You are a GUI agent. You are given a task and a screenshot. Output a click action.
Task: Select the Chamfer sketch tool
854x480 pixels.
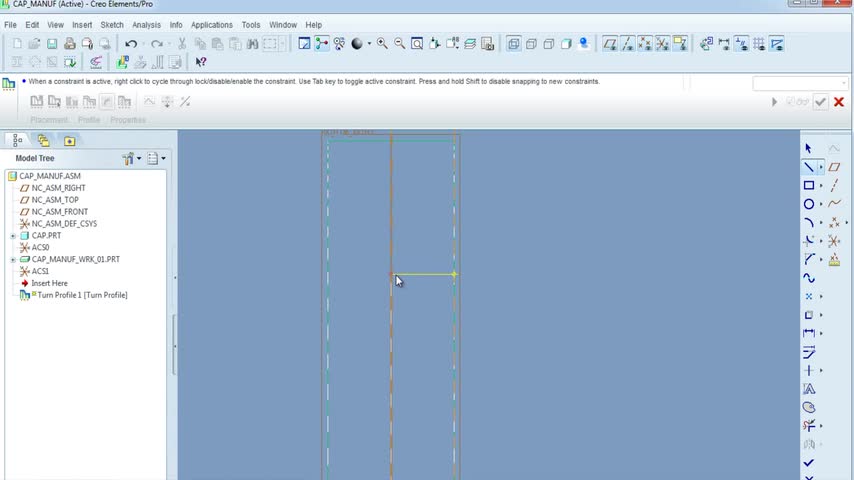[809, 259]
